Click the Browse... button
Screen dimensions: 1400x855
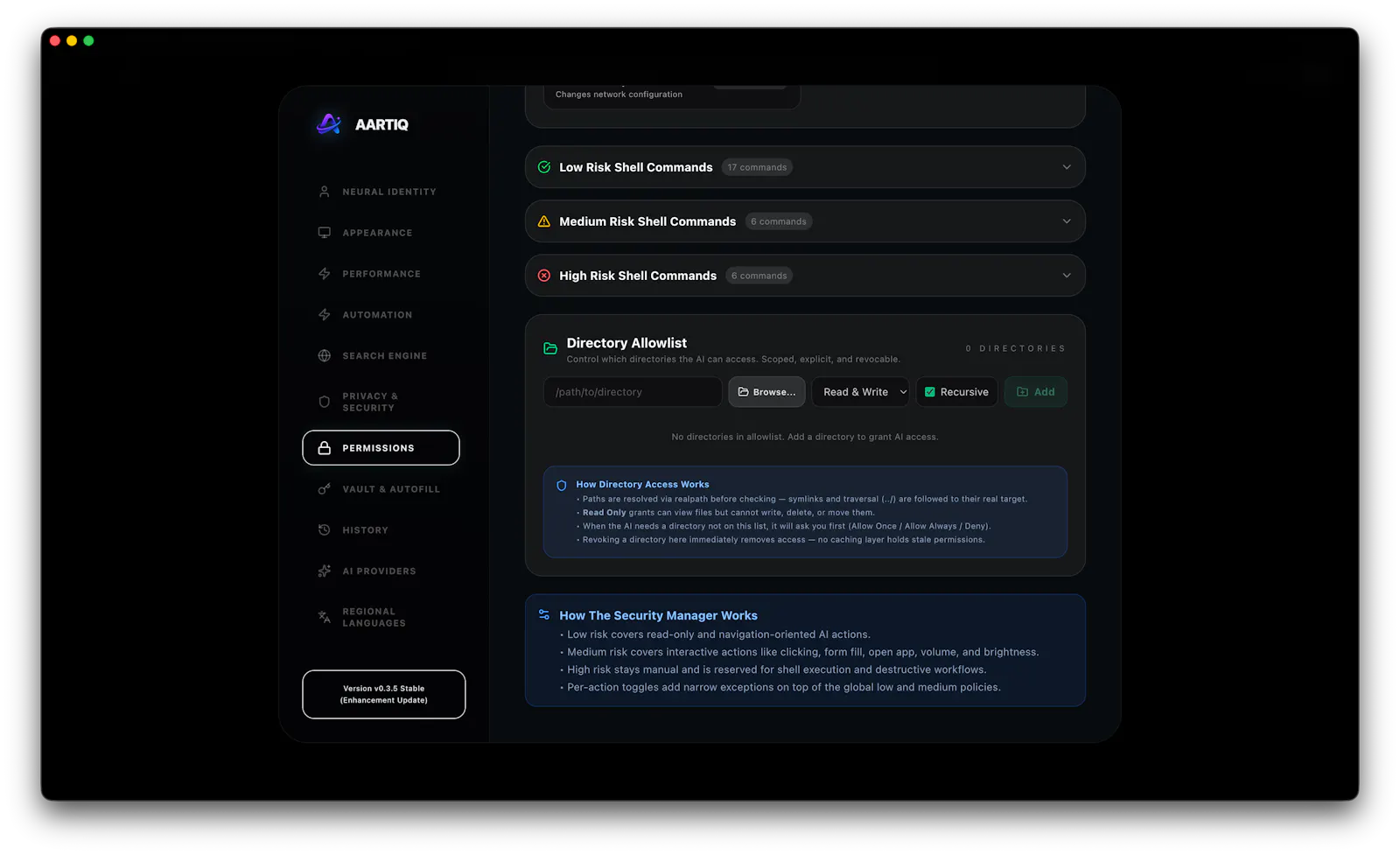coord(766,392)
